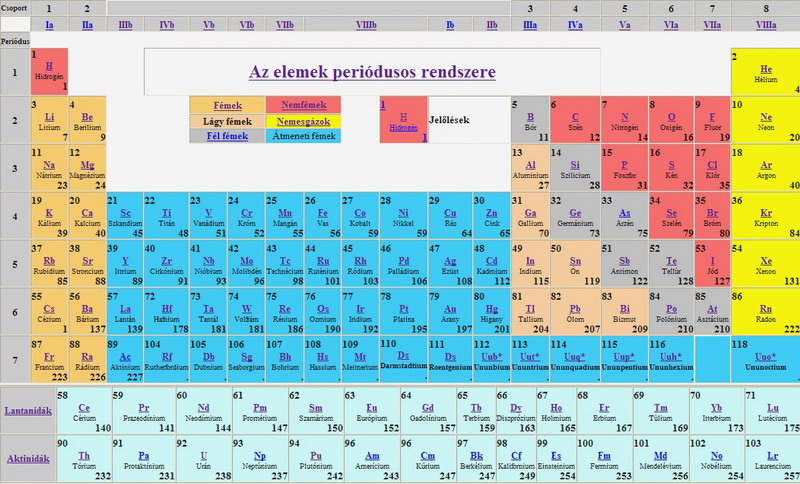The image size is (800, 484).
Task: Click the Ag silver symbol link
Action: (450, 261)
